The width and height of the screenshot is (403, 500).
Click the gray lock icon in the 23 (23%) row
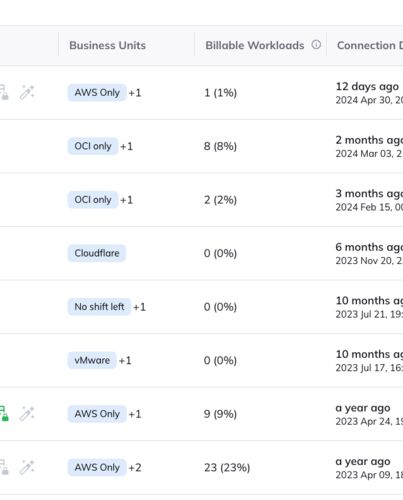(x=4, y=467)
